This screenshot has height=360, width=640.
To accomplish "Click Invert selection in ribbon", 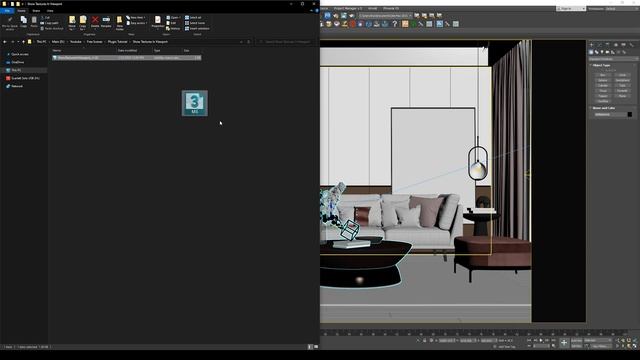I will click(197, 29).
